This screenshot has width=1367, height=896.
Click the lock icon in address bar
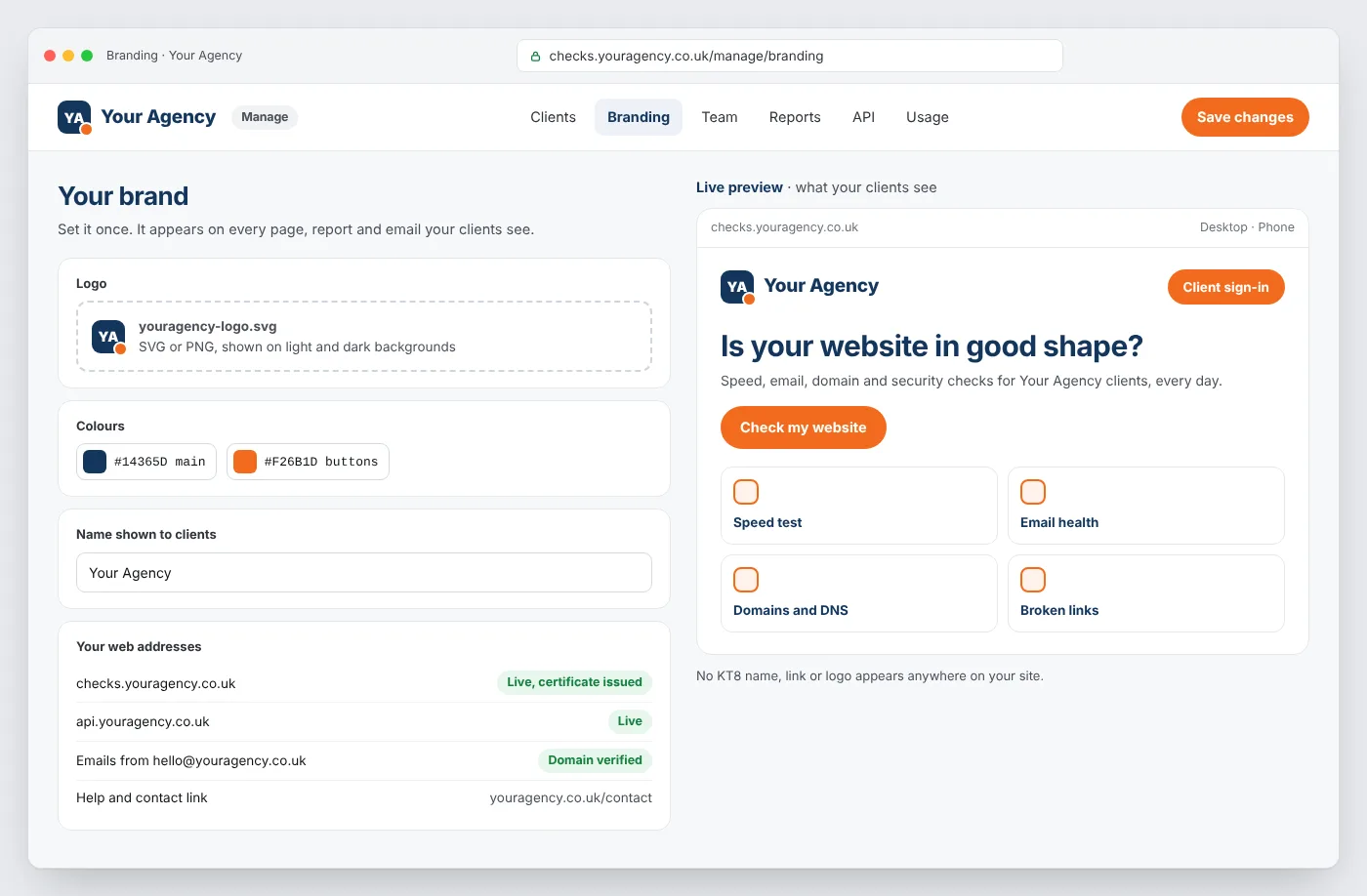click(x=535, y=57)
